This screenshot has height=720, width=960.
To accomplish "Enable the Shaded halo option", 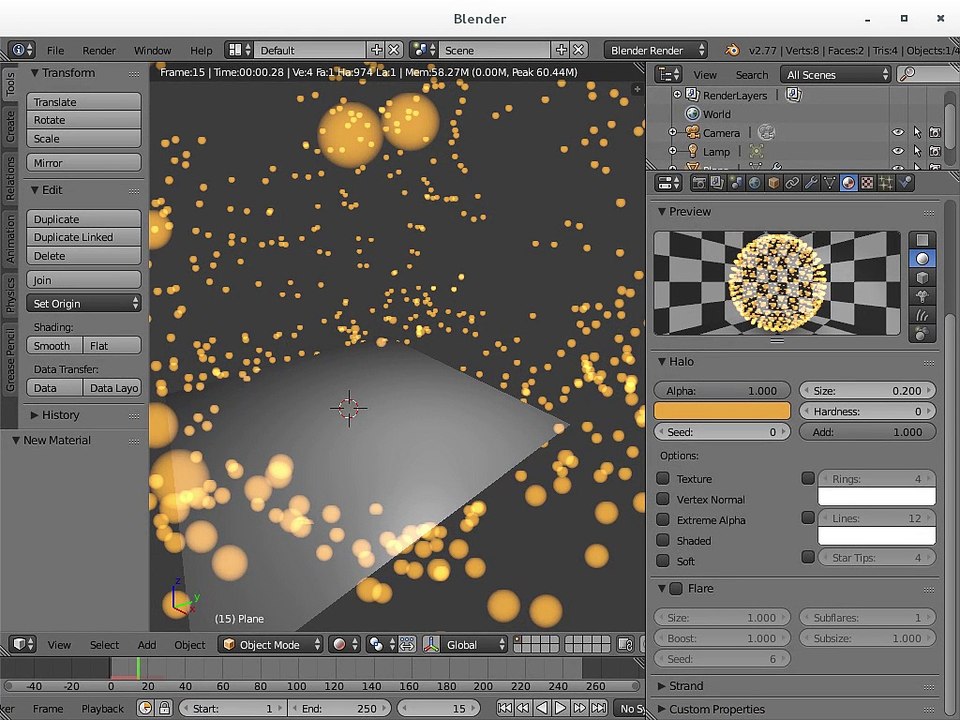I will click(662, 540).
